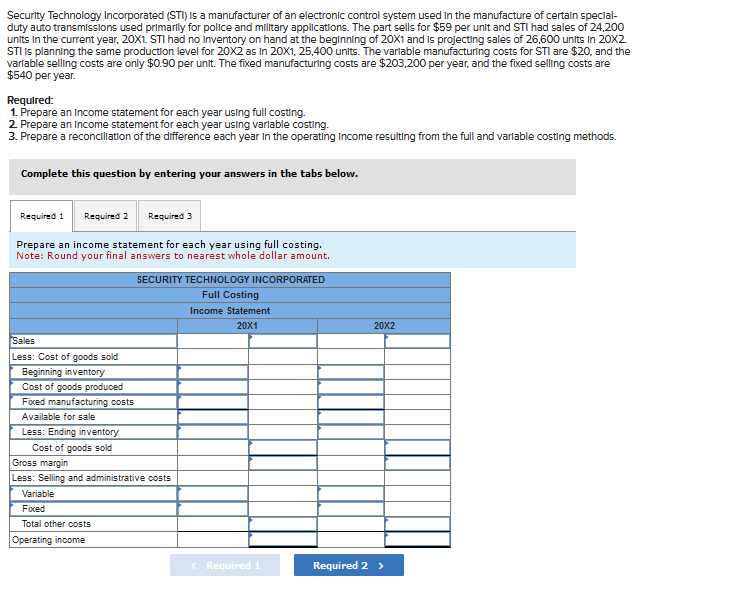Click the blue Required 2 next button
Screen dimensions: 731x596
(349, 565)
